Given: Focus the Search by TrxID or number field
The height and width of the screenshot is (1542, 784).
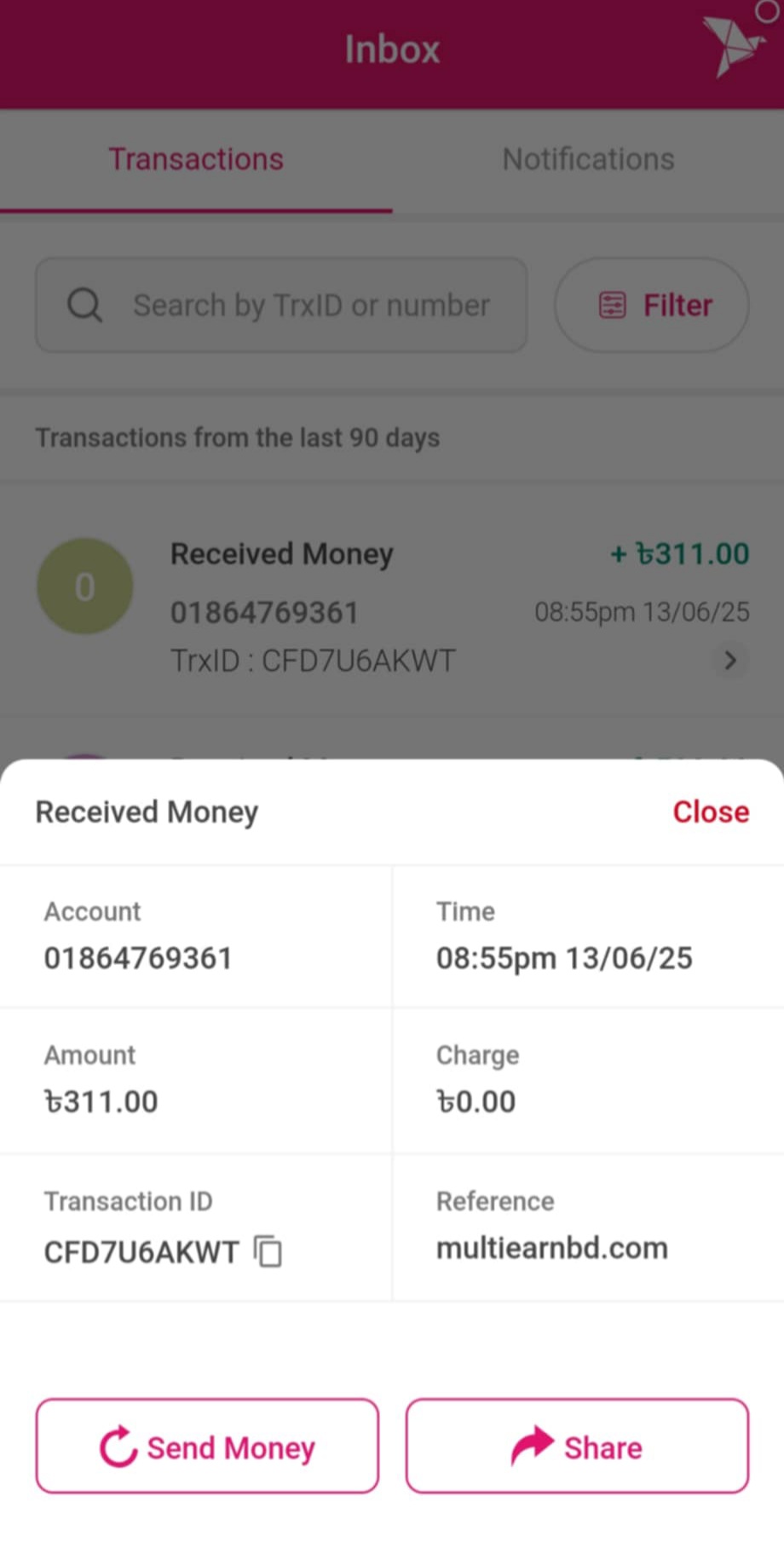Looking at the screenshot, I should tap(311, 305).
